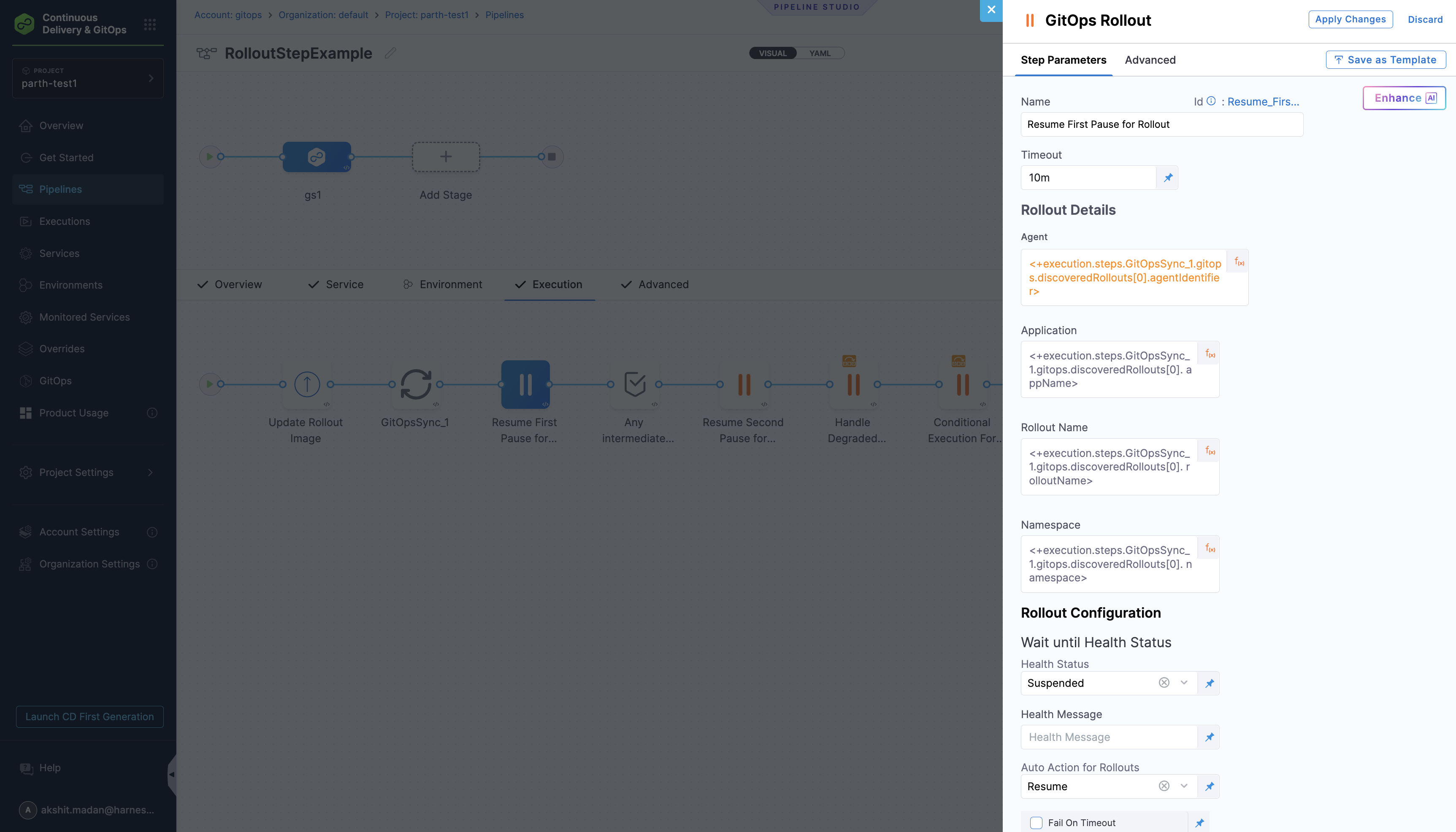Click the expression fx icon for Agent
Screen dimensions: 1456x832
(x=1239, y=262)
